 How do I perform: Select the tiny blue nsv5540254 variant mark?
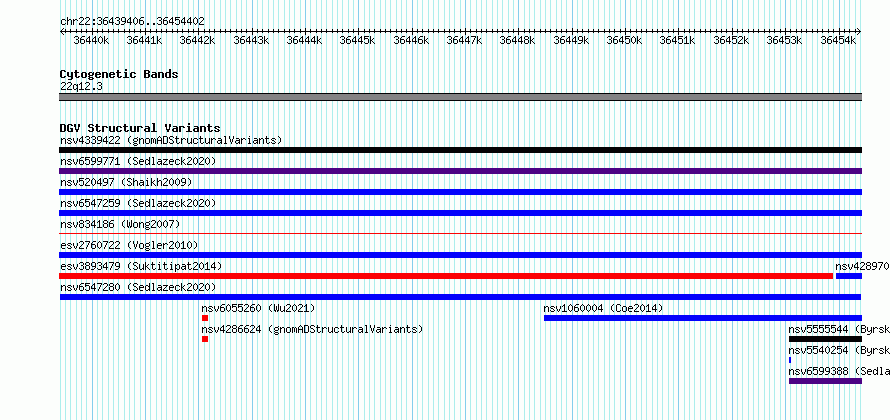tap(790, 360)
